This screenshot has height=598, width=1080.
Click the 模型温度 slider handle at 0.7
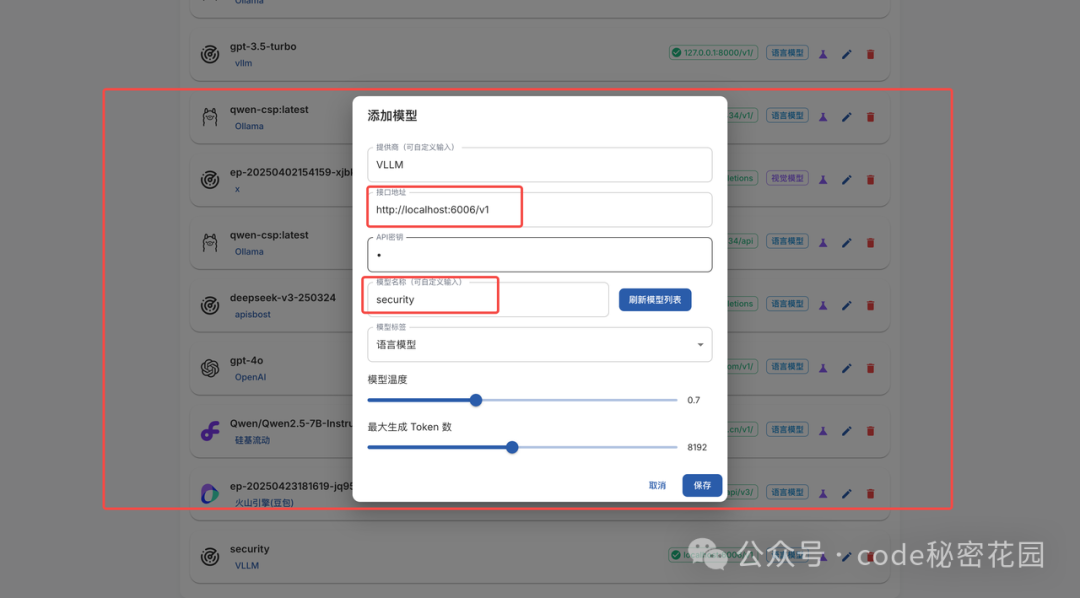click(476, 400)
